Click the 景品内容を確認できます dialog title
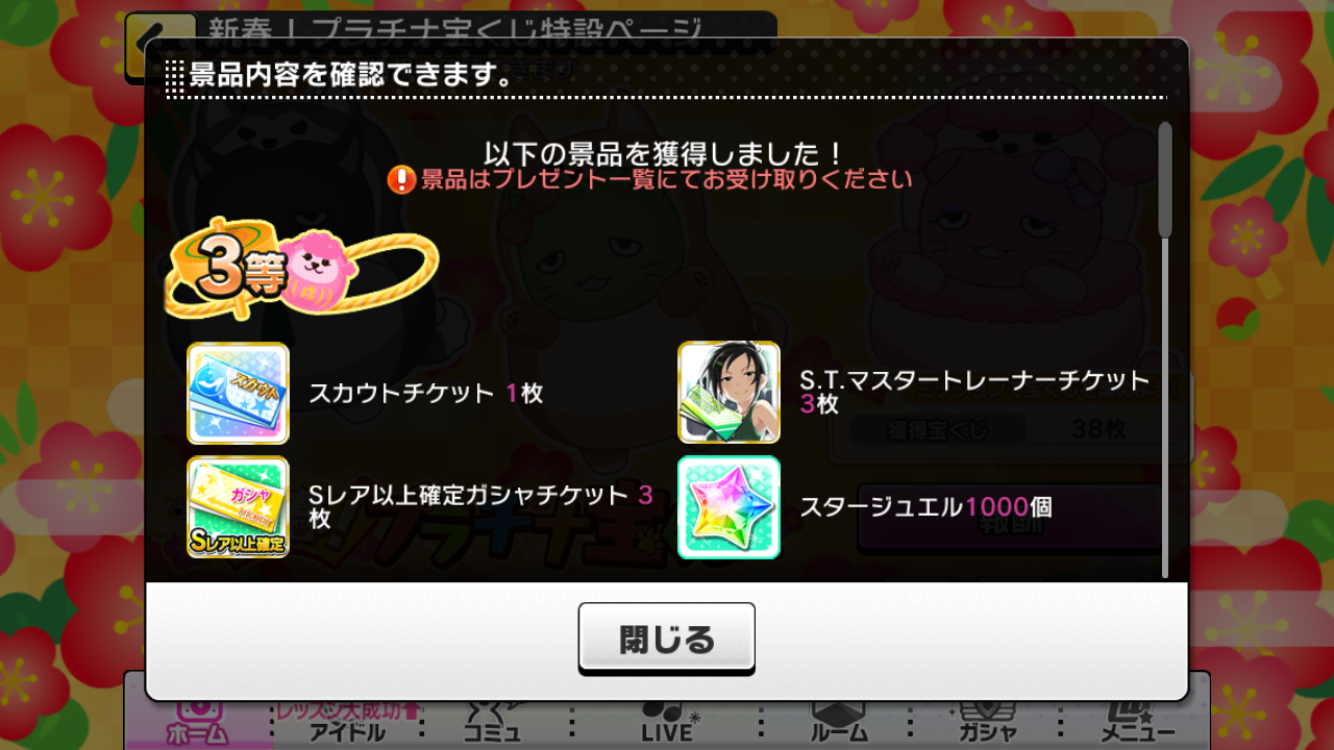The image size is (1334, 750). 351,75
